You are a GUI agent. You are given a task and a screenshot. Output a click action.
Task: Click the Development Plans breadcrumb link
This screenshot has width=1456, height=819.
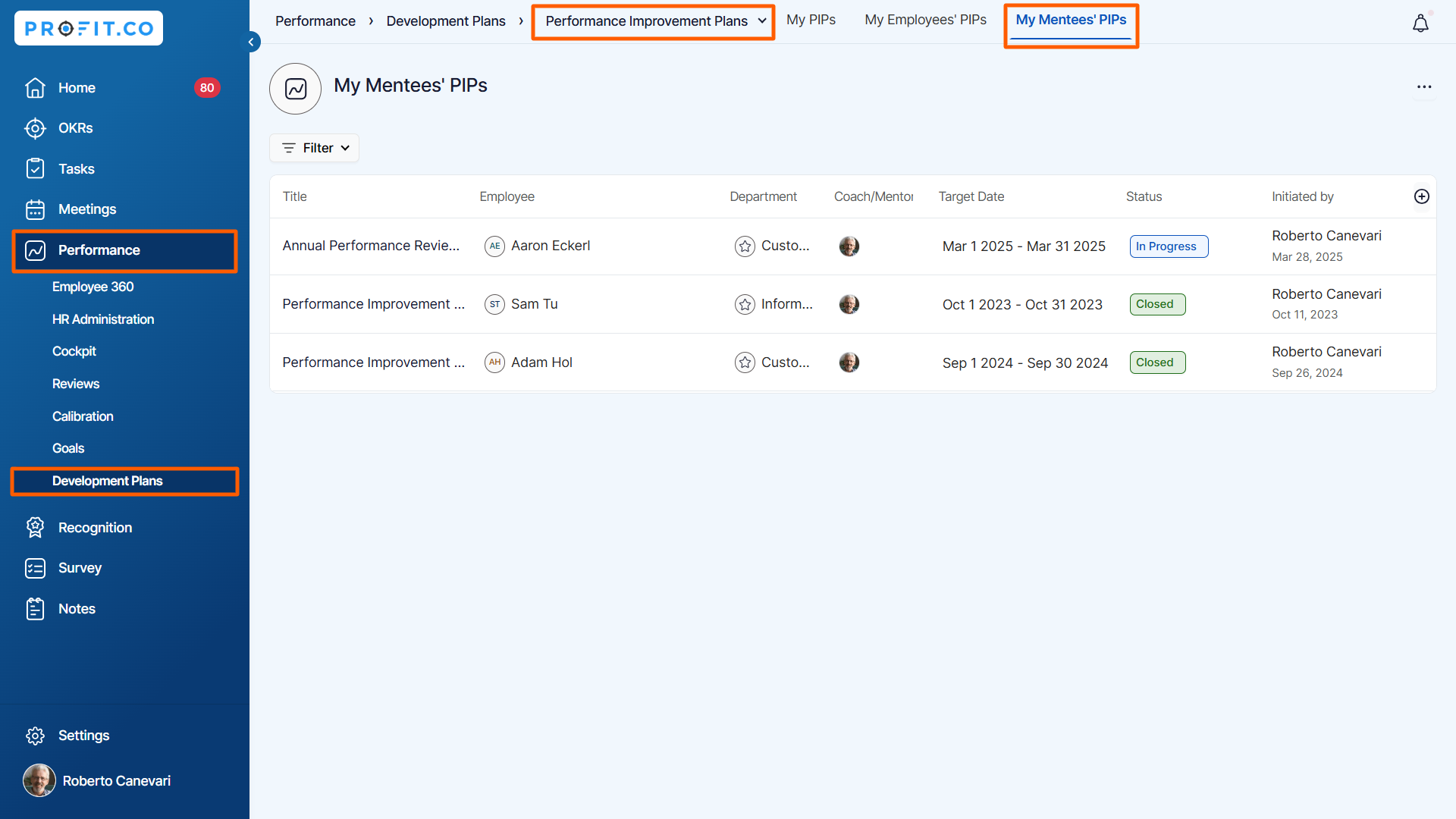[446, 21]
